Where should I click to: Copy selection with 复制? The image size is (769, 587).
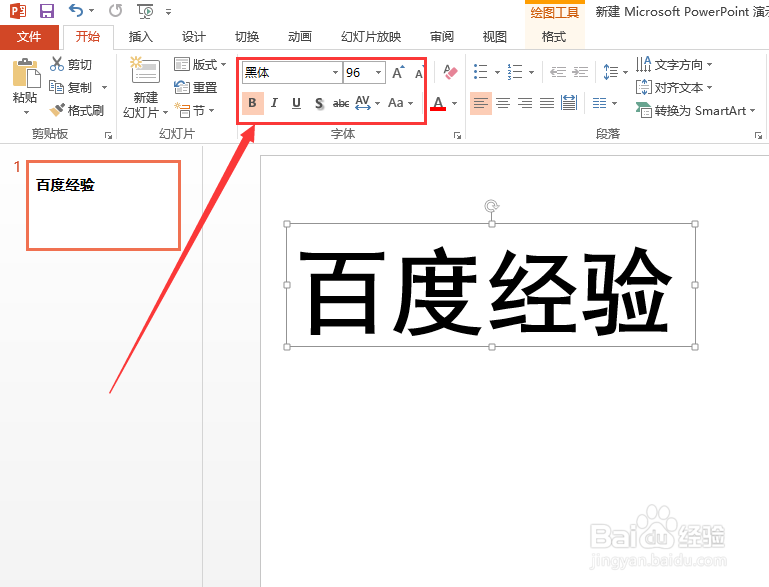tap(71, 87)
